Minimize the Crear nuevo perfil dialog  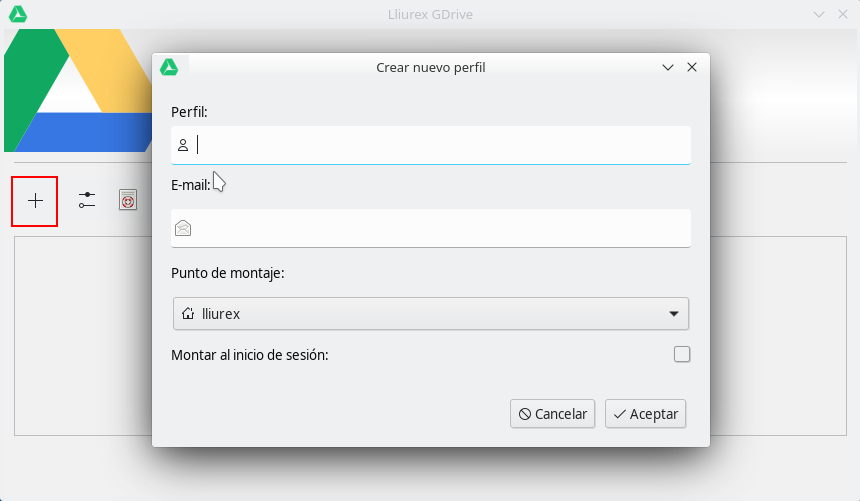[668, 67]
